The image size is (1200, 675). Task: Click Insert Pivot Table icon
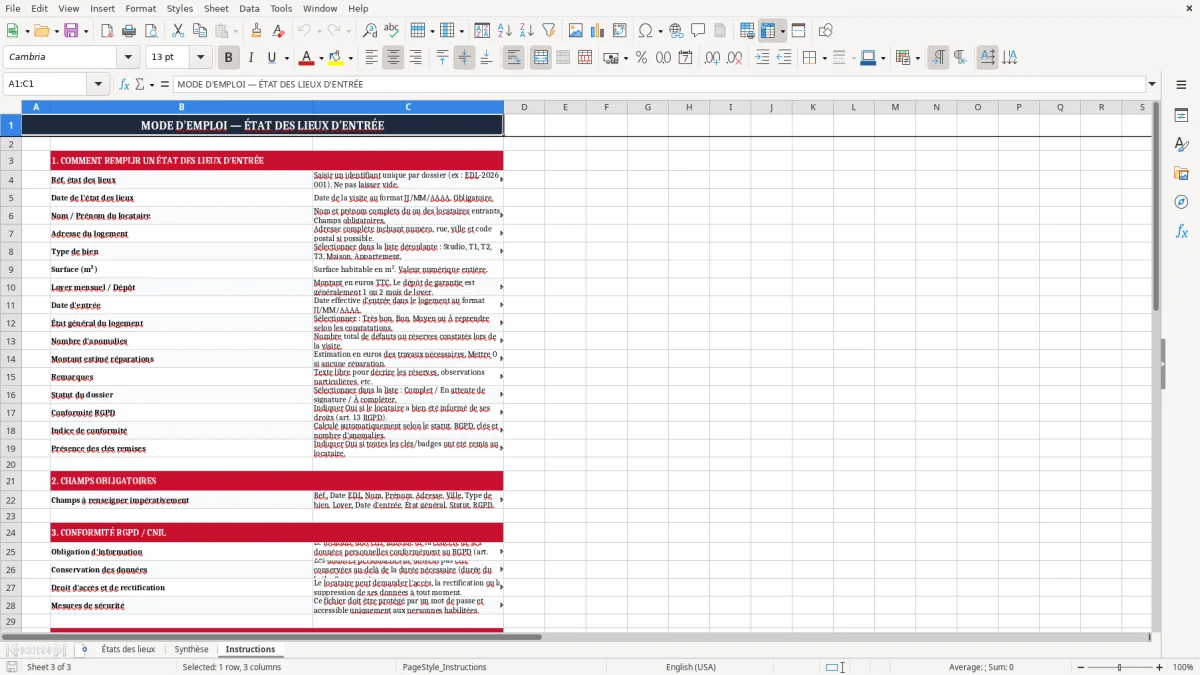point(619,31)
